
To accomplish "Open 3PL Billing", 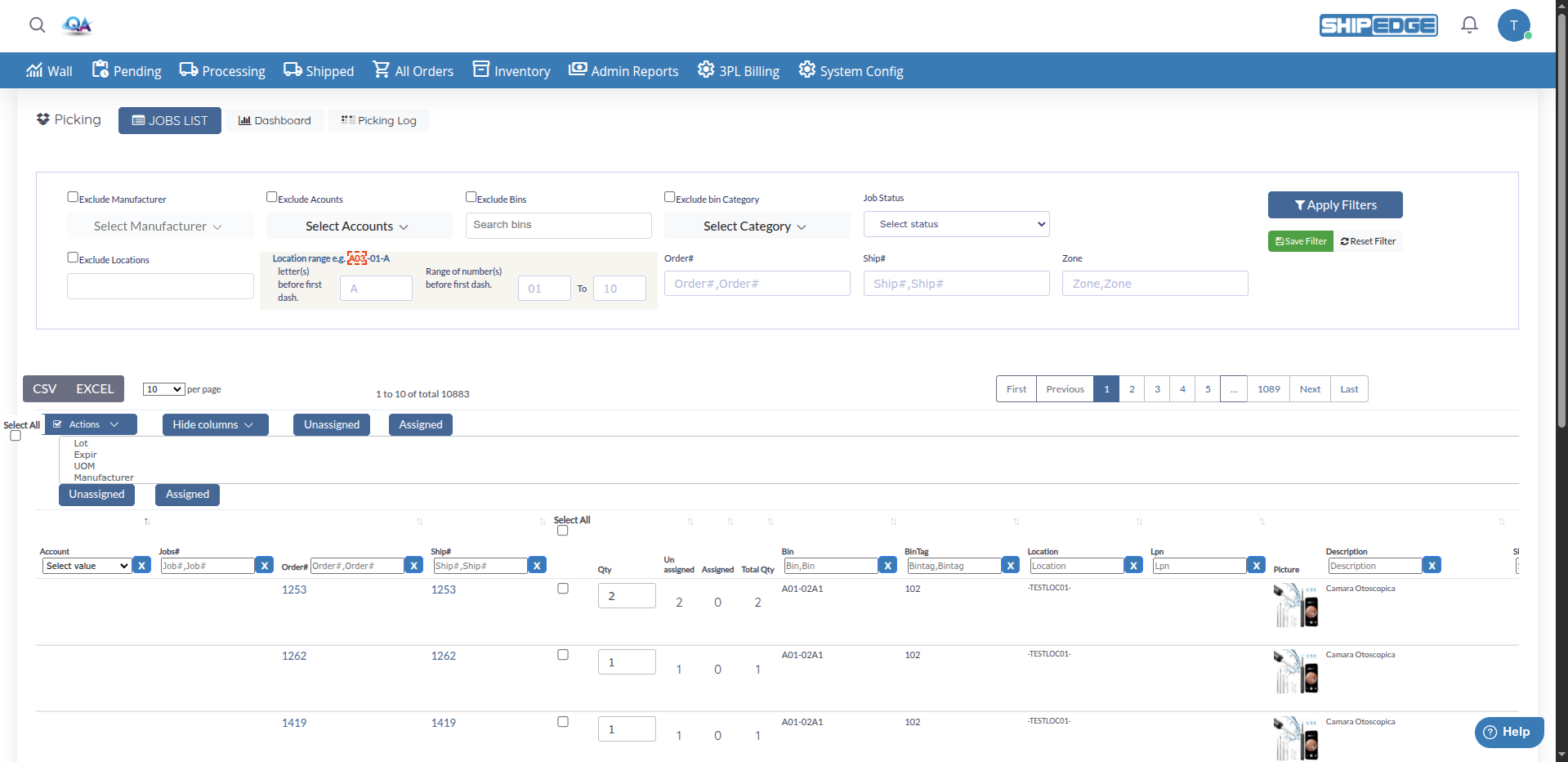I will point(738,70).
